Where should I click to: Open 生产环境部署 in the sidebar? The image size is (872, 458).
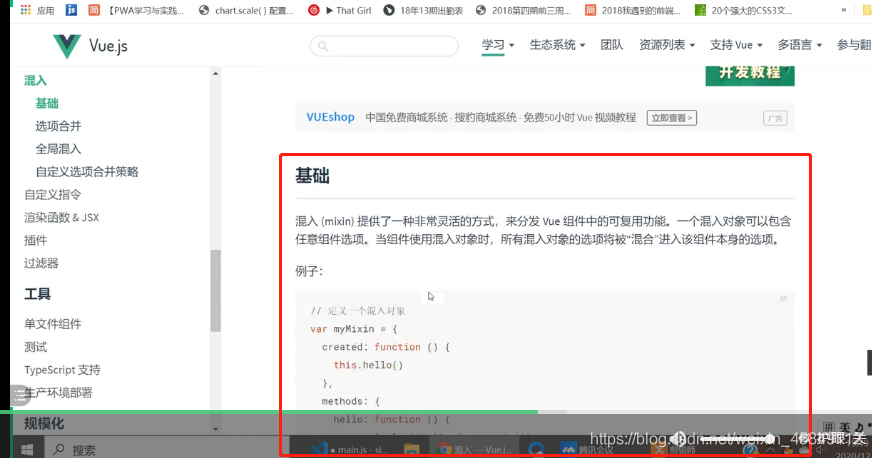tap(58, 392)
